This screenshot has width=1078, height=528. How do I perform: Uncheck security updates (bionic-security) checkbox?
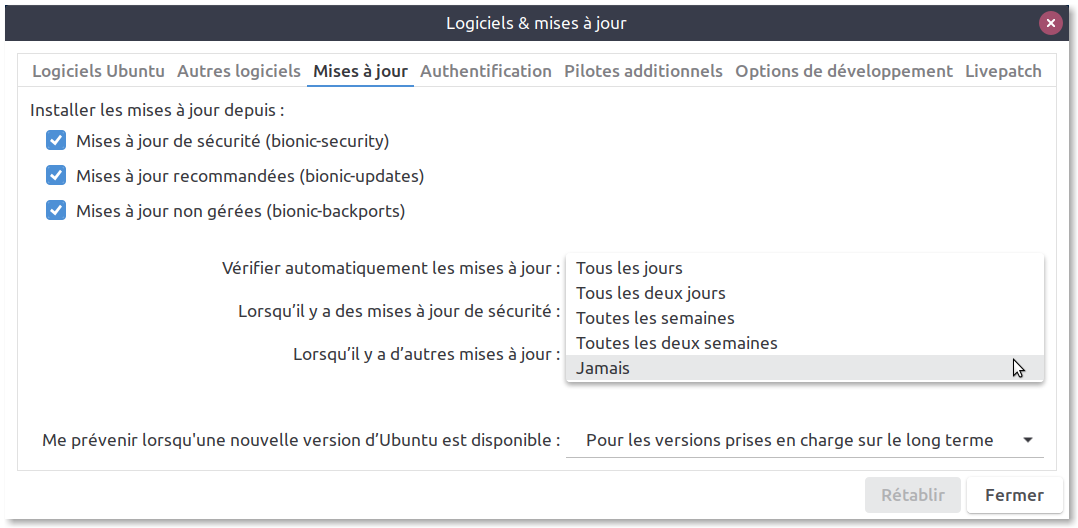click(56, 141)
